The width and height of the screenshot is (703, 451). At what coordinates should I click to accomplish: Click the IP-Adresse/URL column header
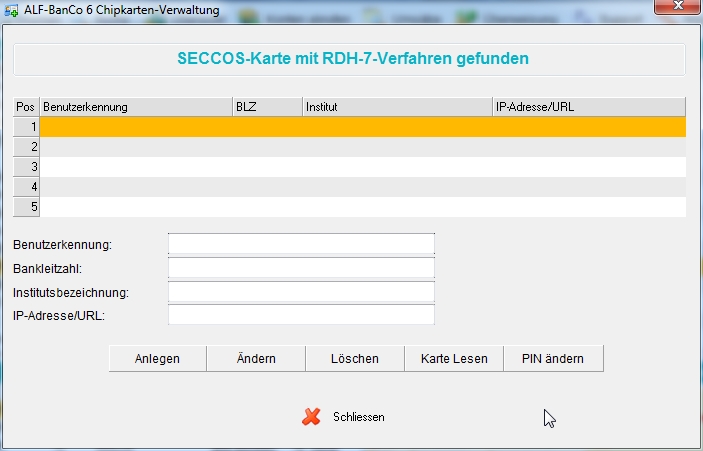coord(589,107)
